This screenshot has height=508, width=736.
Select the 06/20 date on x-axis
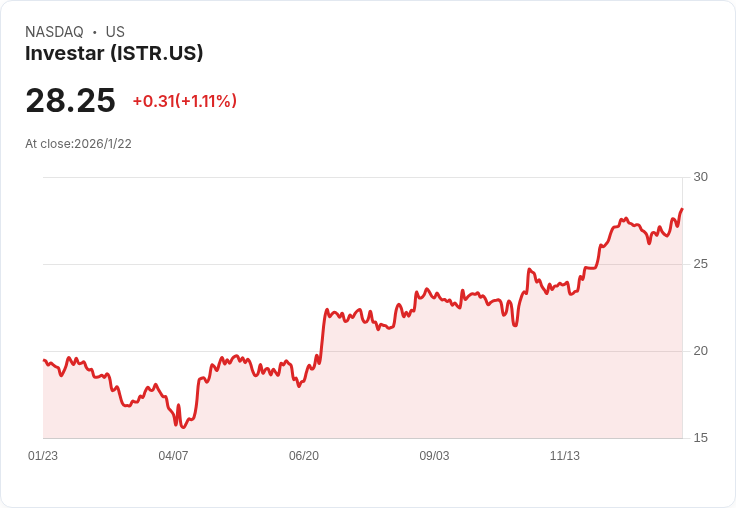point(304,456)
